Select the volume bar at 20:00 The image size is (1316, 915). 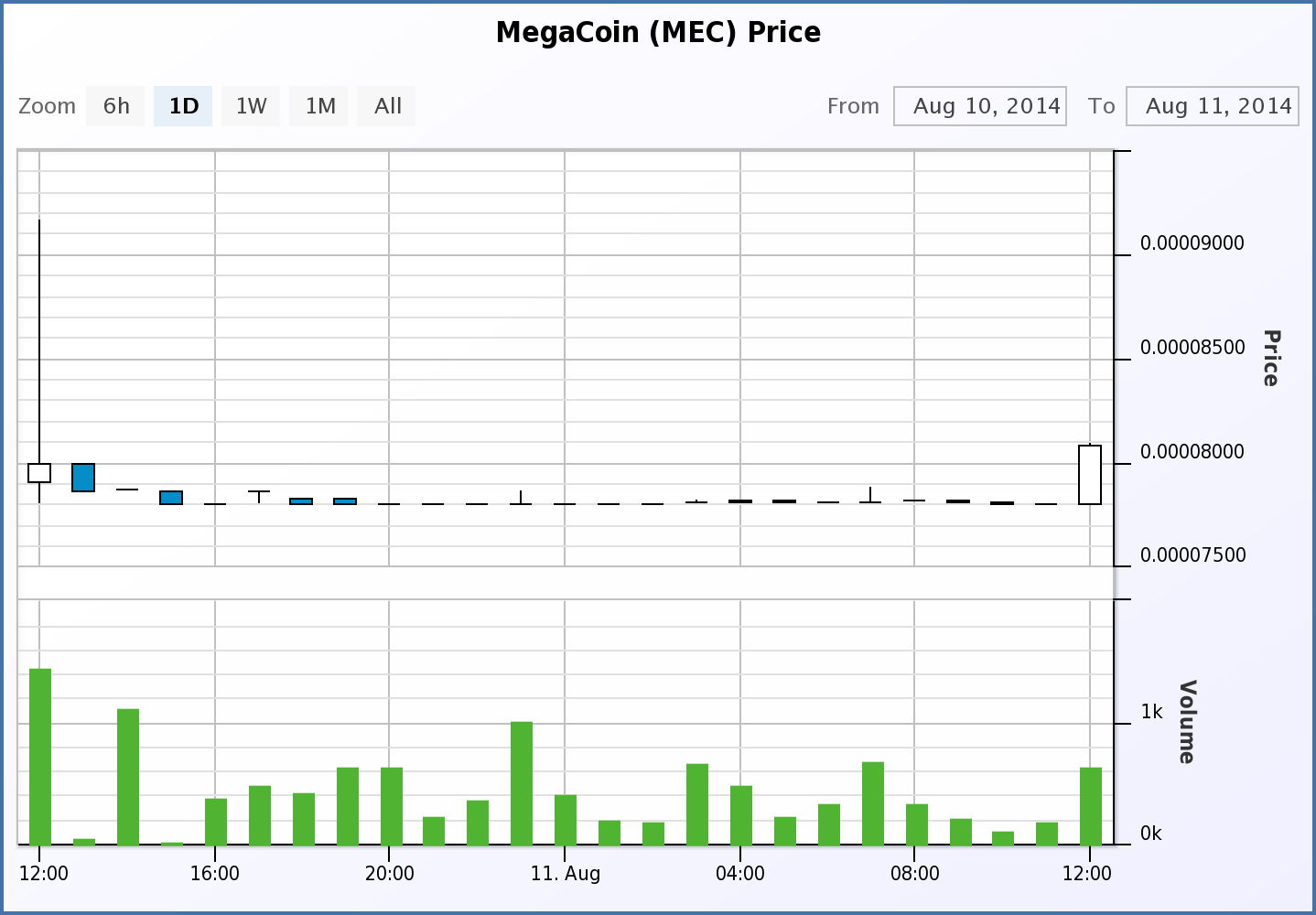[x=392, y=806]
